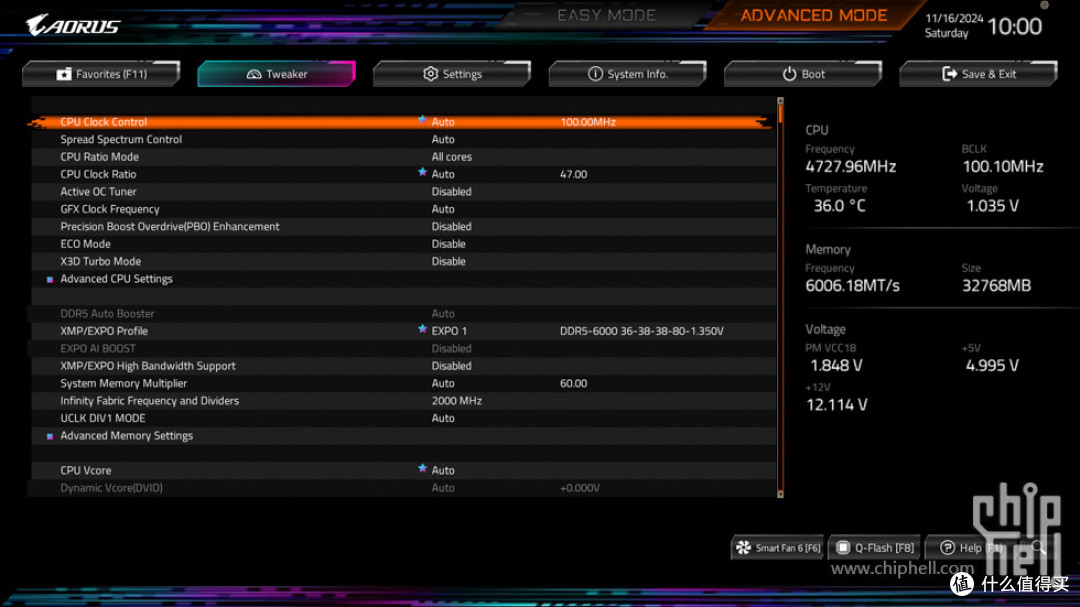Toggle favorite star on CPU Clock Ratio

422,172
